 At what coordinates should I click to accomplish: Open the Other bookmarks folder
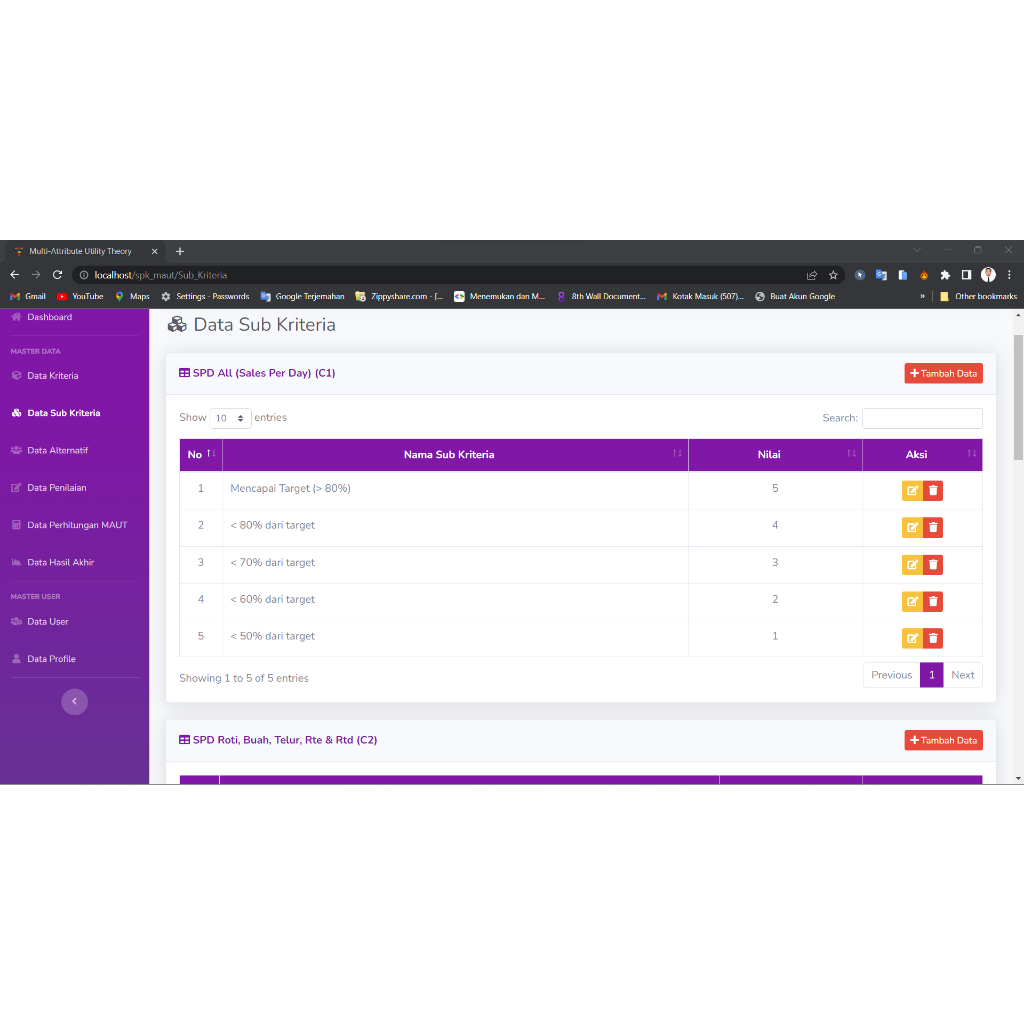tap(978, 296)
